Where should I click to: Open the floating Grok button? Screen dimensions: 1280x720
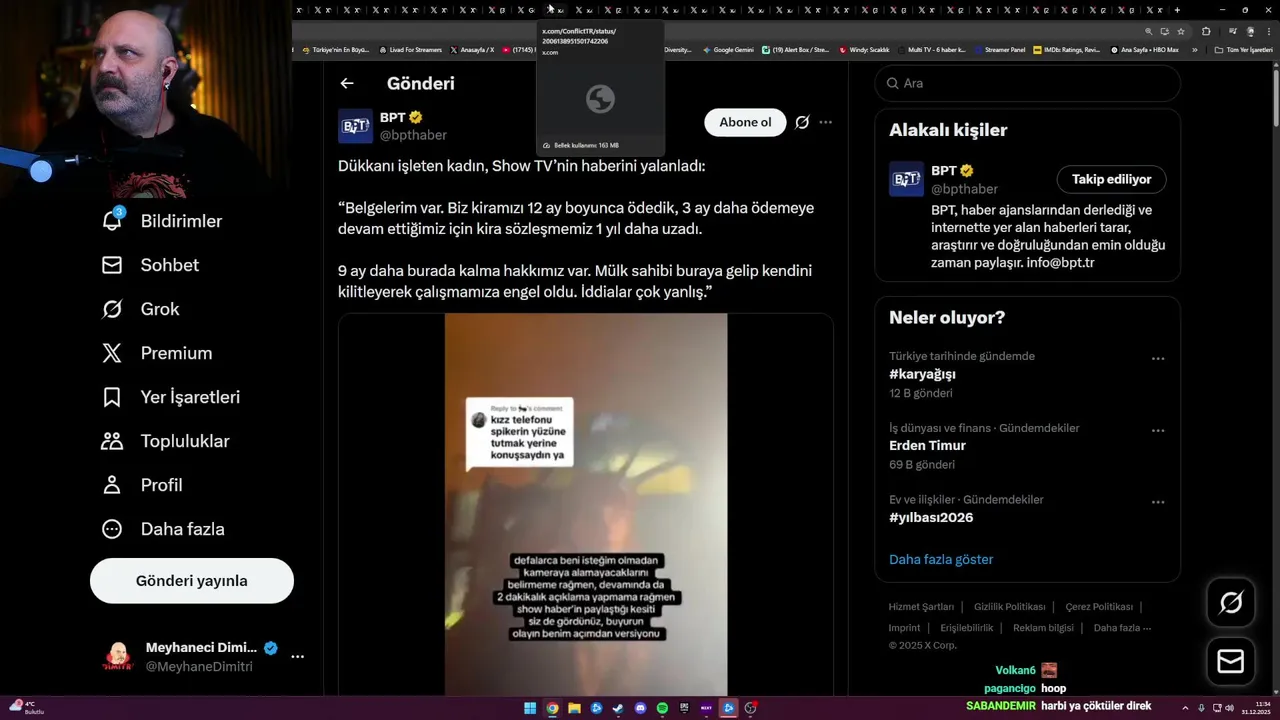click(x=1231, y=602)
